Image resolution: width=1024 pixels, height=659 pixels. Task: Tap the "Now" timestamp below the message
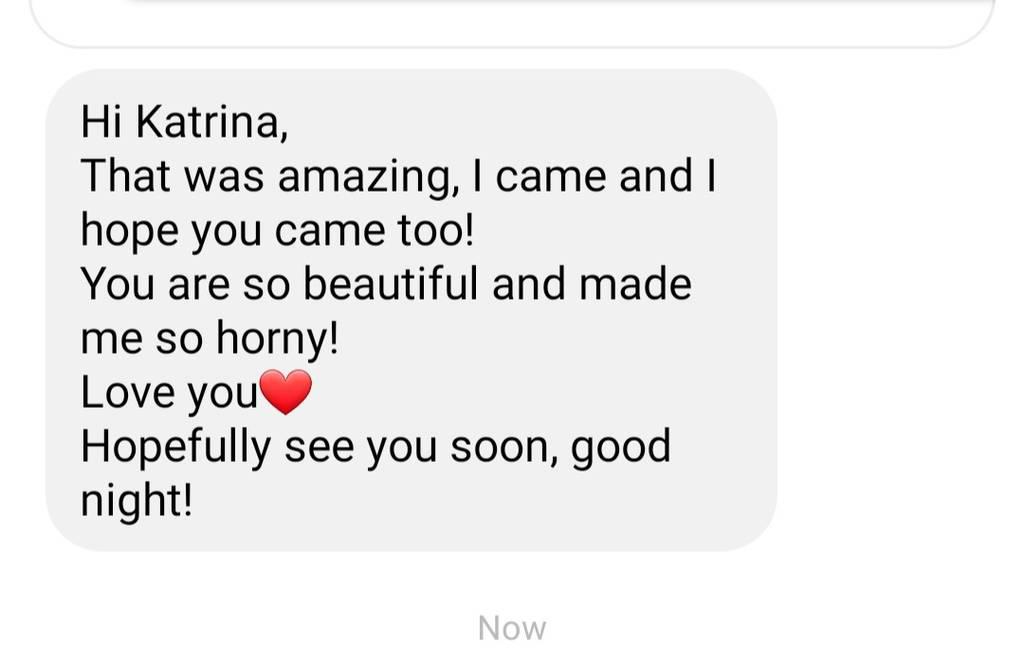511,628
